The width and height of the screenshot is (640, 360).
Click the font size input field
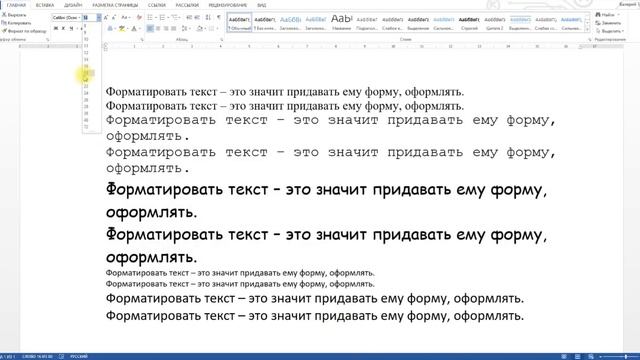pos(90,18)
